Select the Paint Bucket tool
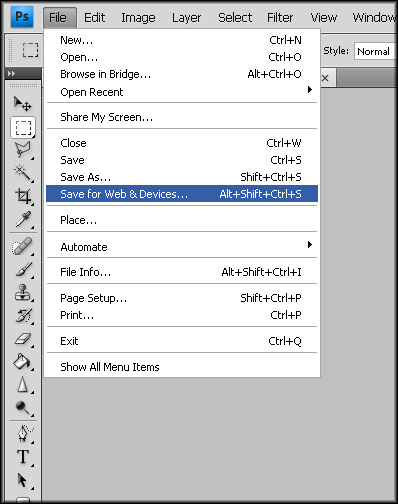This screenshot has height=504, width=398. [x=23, y=362]
